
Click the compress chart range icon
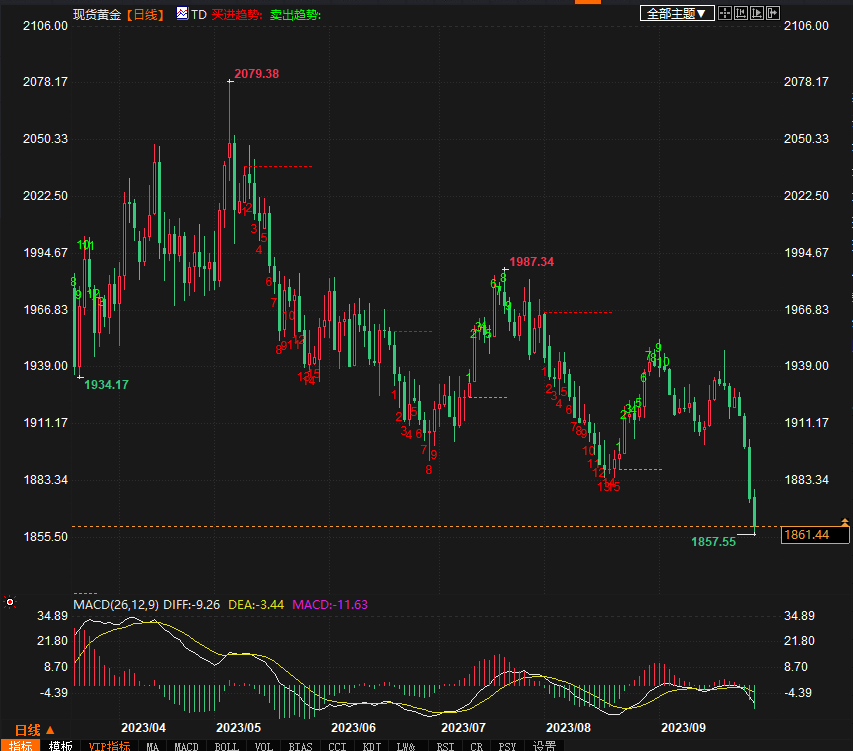[x=740, y=13]
